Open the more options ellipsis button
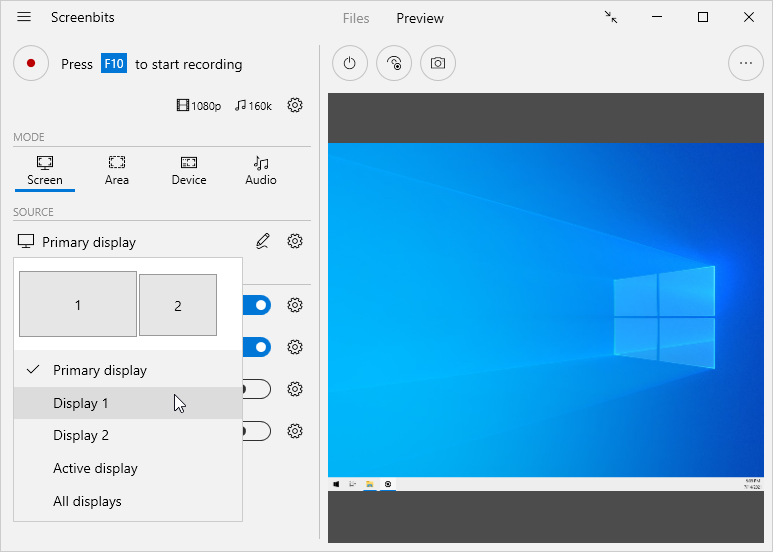The width and height of the screenshot is (773, 552). click(746, 63)
